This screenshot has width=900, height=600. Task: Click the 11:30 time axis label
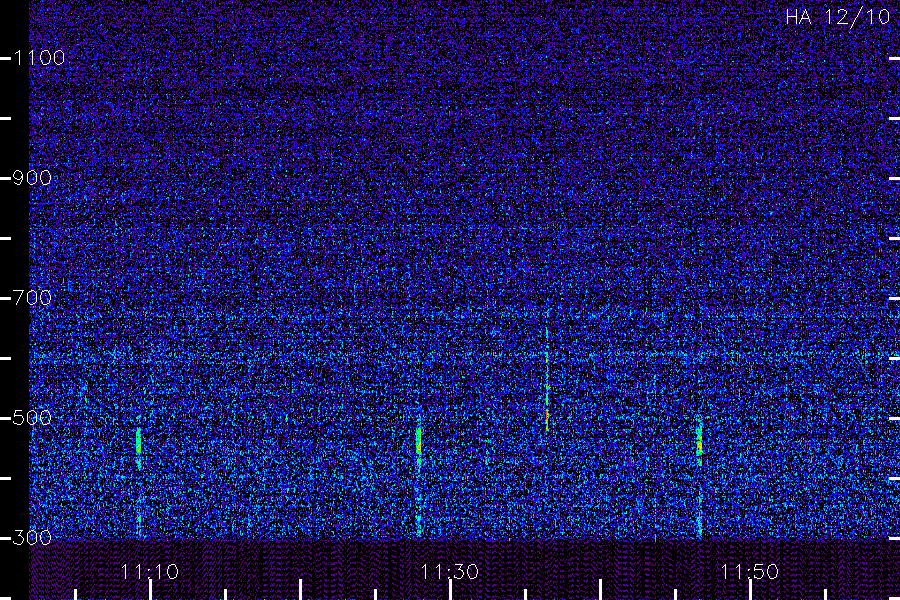(449, 572)
